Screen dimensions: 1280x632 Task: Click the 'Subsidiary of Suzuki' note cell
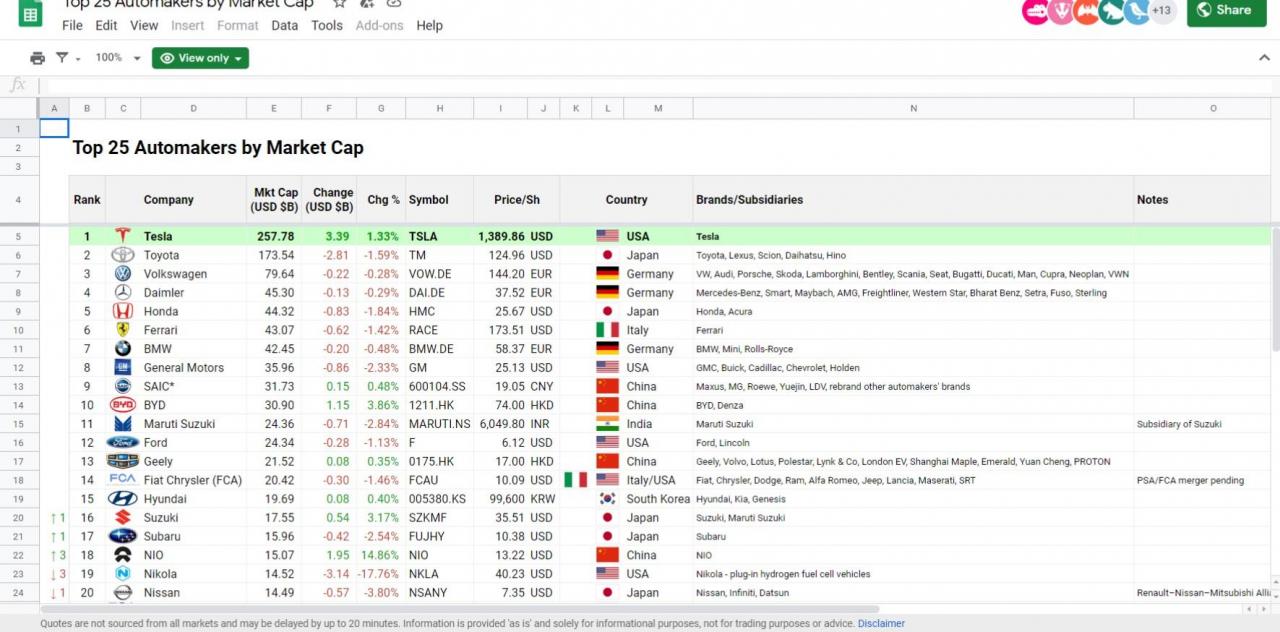(x=1202, y=424)
